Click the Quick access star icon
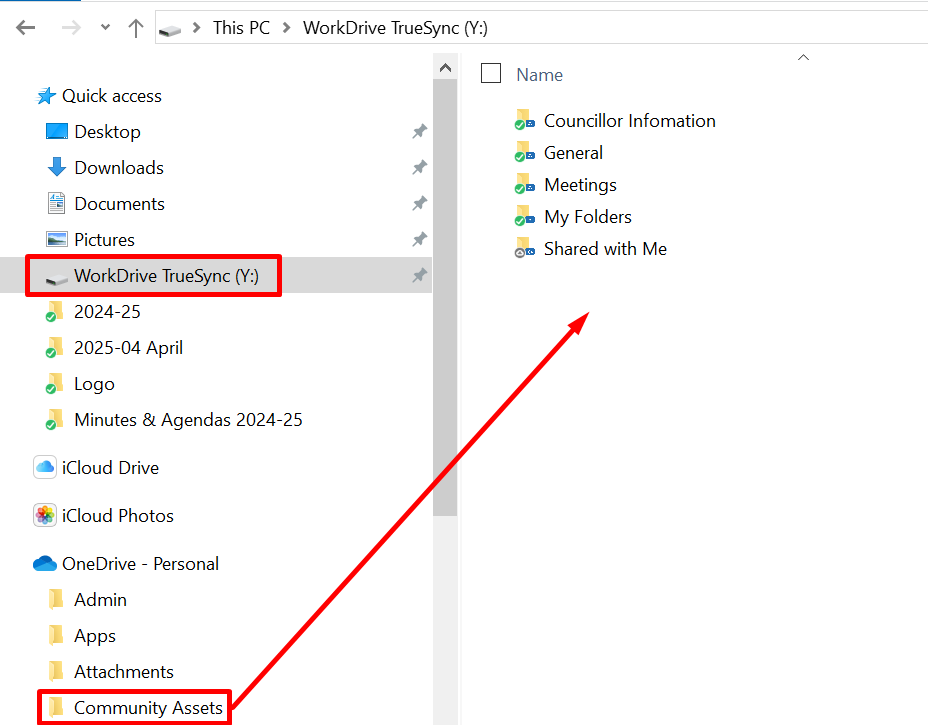The image size is (928, 725). [x=46, y=96]
